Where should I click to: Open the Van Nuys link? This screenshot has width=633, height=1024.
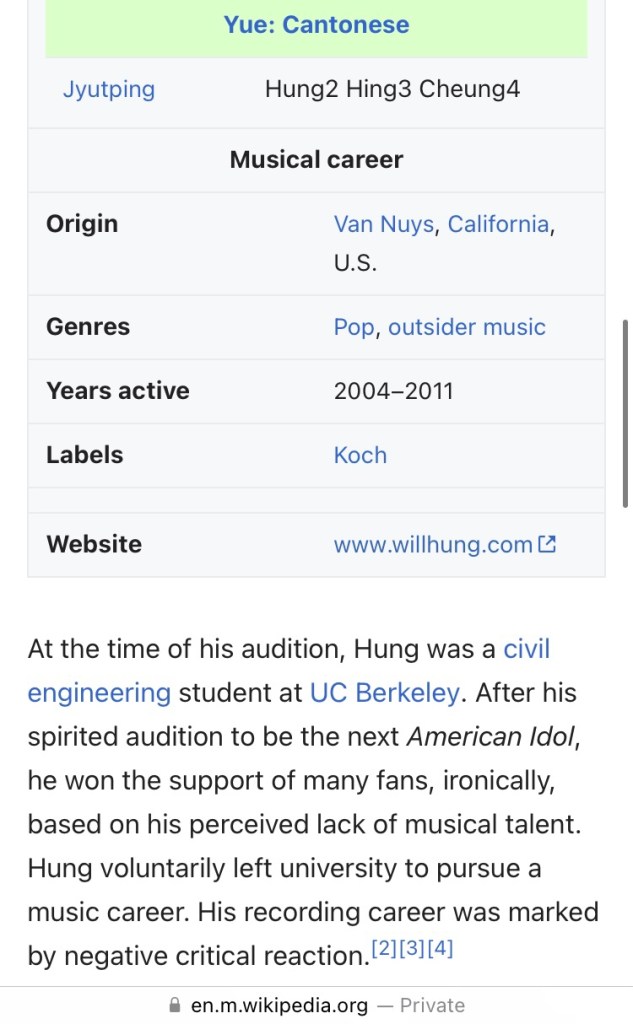tap(384, 223)
